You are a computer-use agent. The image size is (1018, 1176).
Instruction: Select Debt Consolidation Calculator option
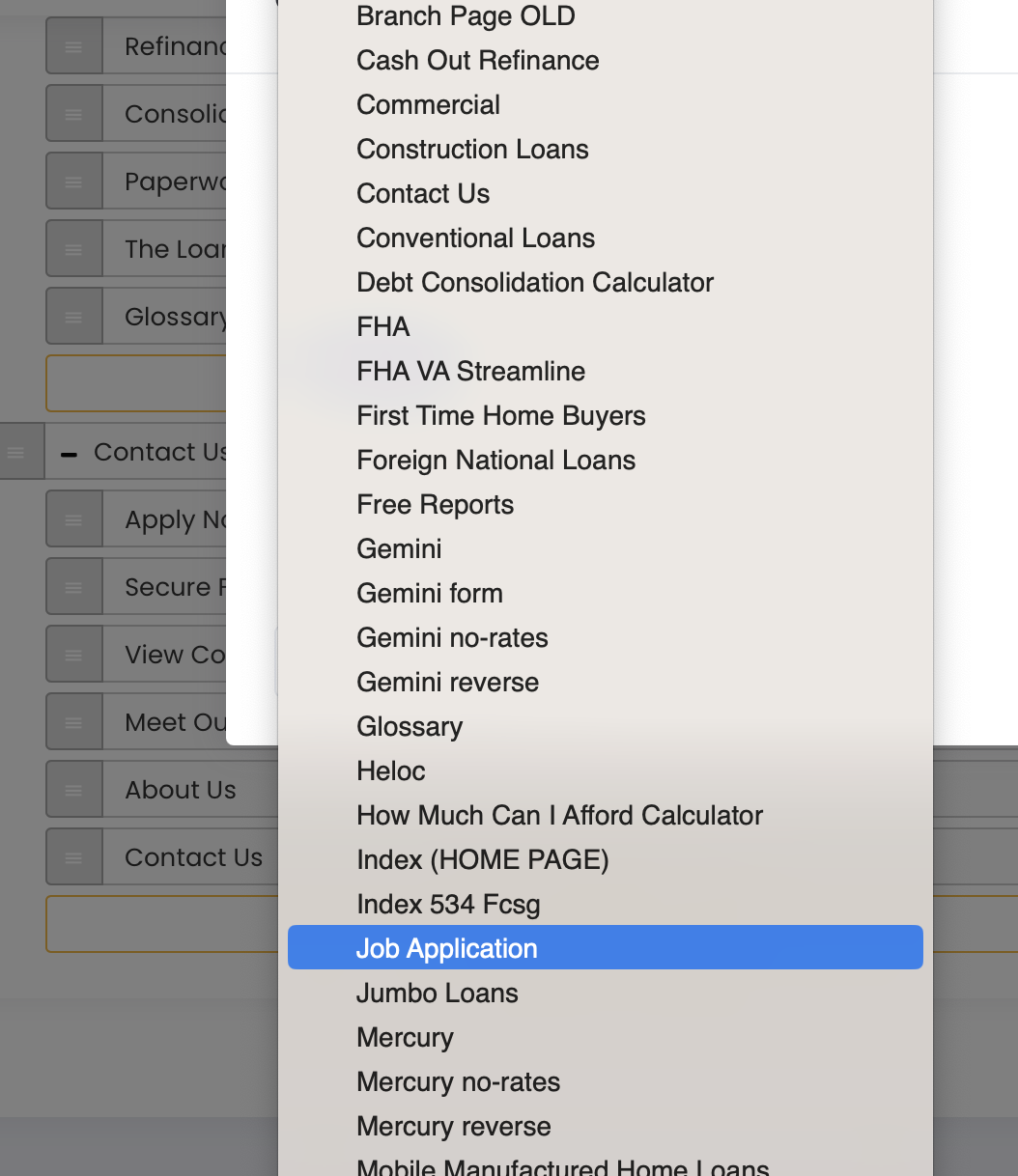(x=534, y=282)
